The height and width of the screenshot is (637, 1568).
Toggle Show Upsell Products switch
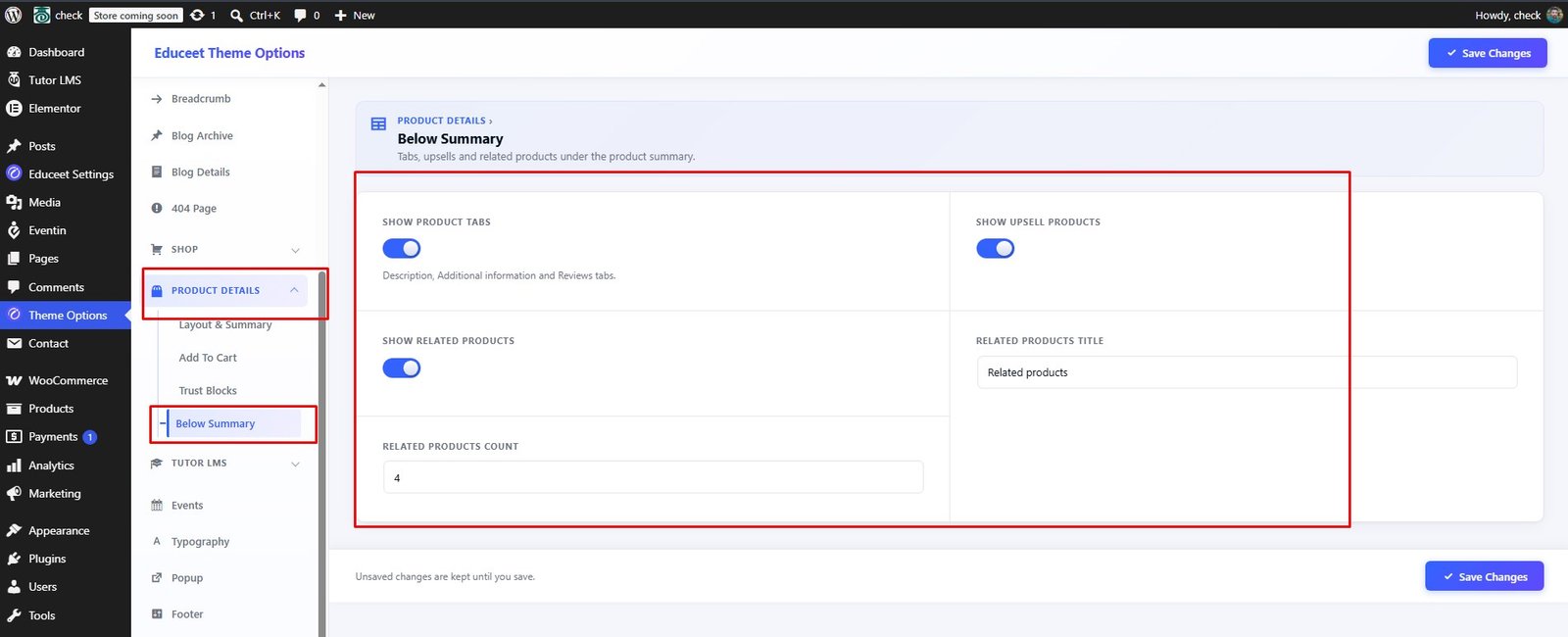pos(996,249)
